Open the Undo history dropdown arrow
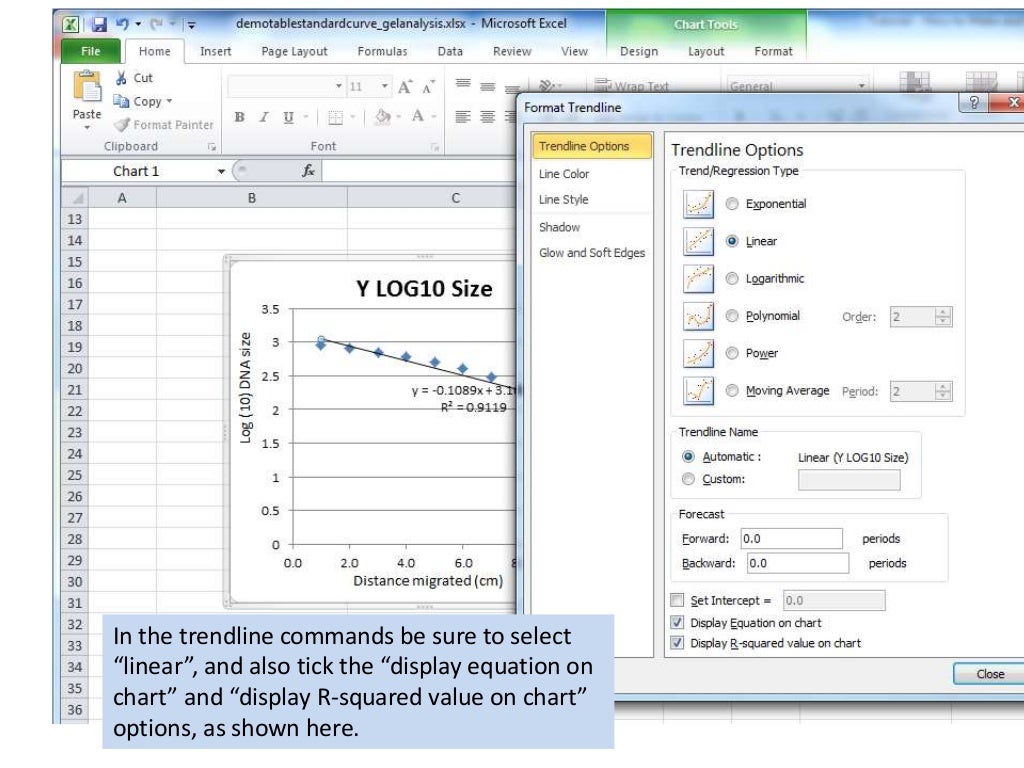Screen dimensions: 1024x768 138,24
